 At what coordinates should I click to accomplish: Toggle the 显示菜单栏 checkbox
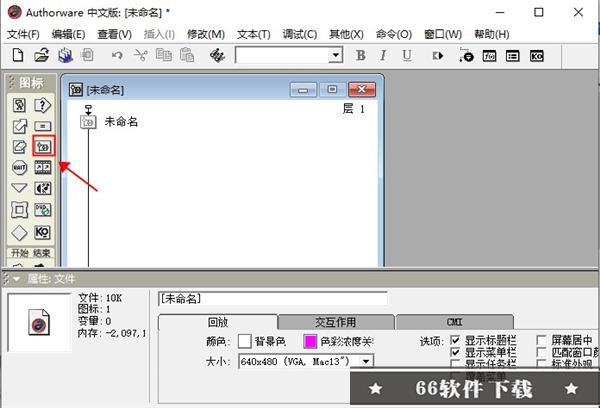coord(455,352)
